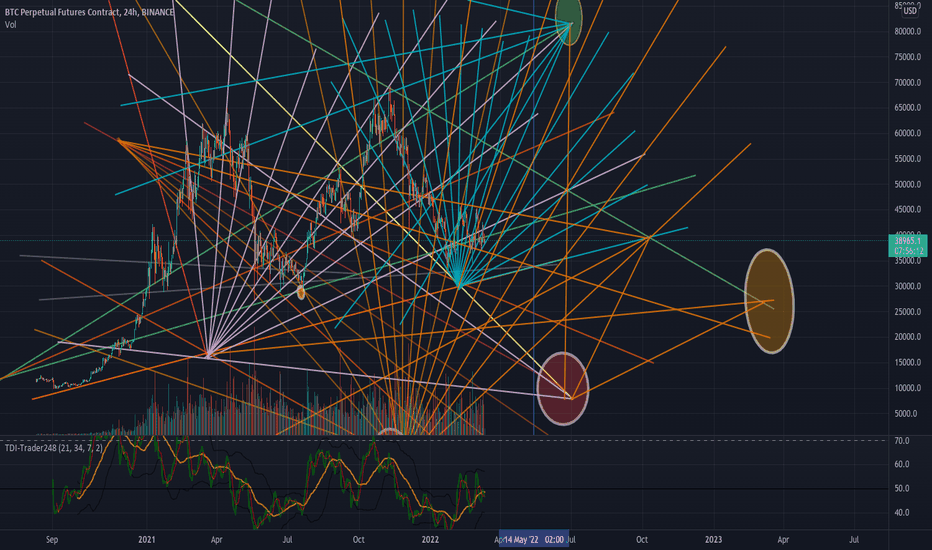Select the small orange ellipse near Jul 2021

301,292
